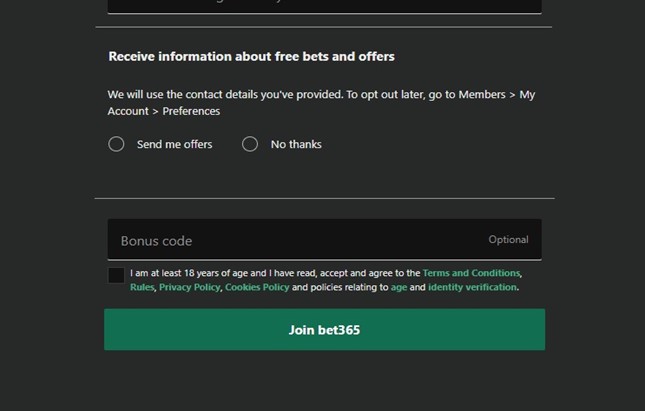Viewport: 645px width, 411px height.
Task: Open the Privacy Policy link
Action: tap(190, 287)
